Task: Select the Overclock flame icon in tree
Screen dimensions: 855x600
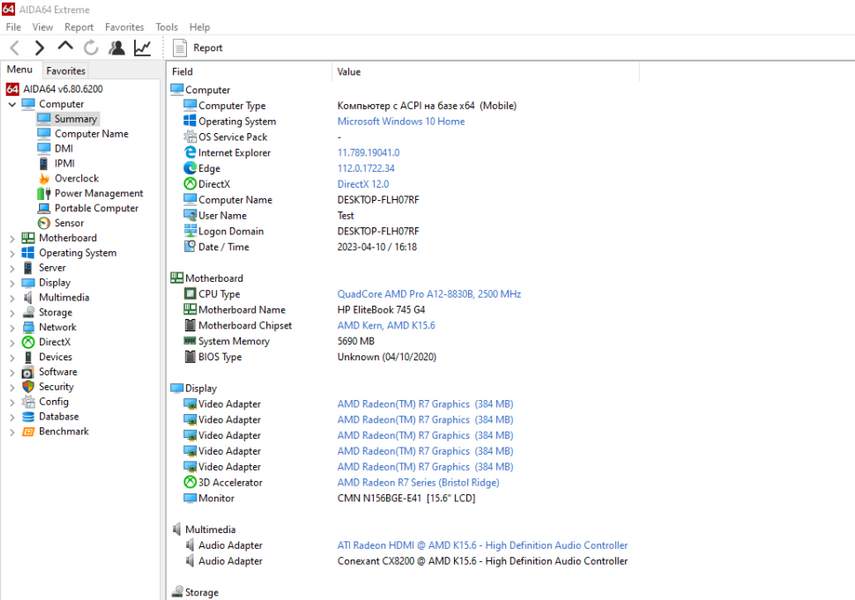Action: pos(44,178)
